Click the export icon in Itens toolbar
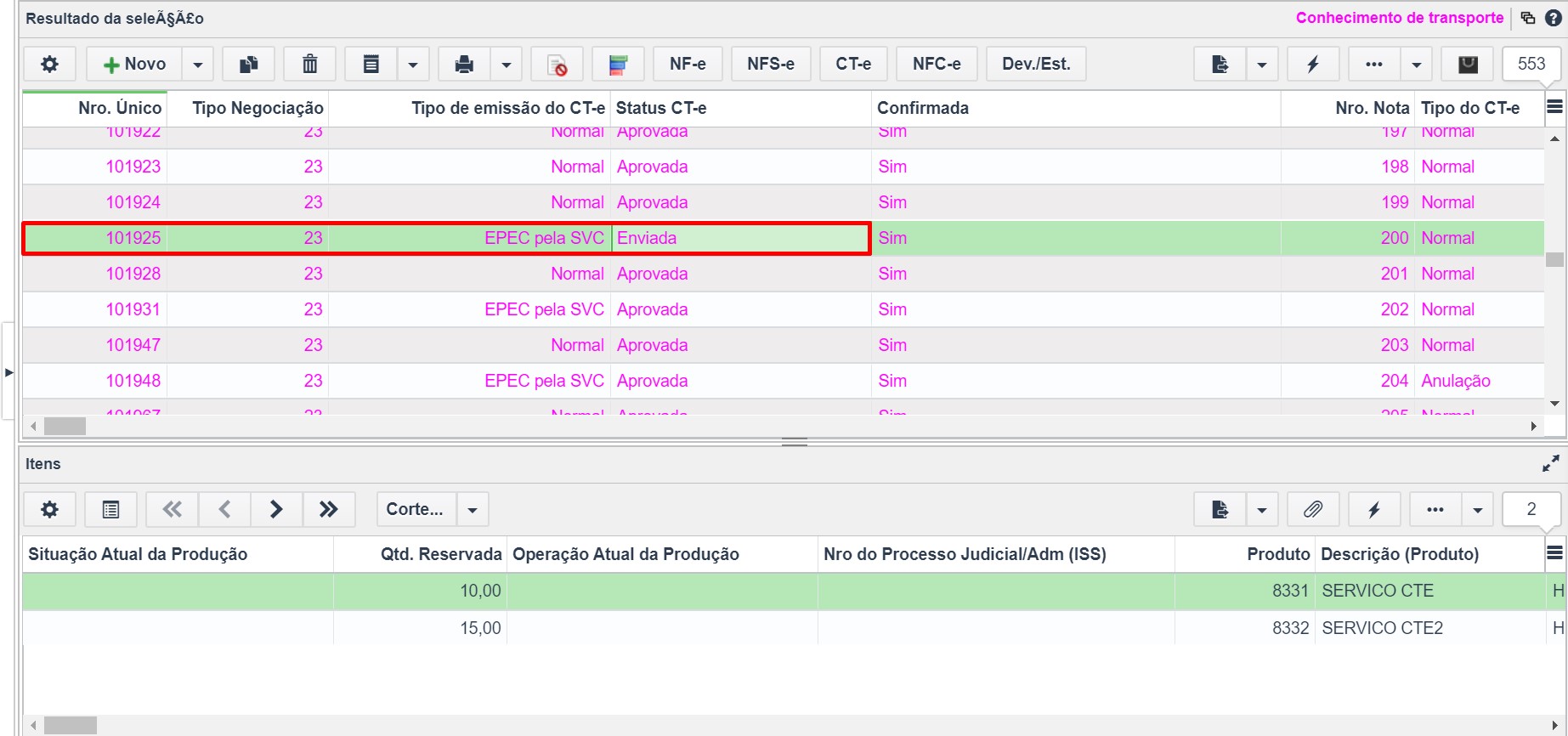 (1220, 509)
